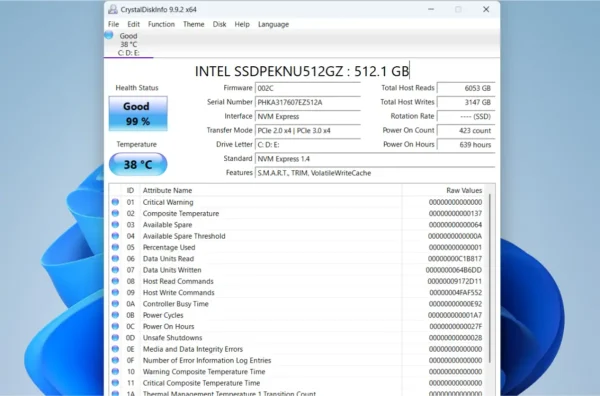Select the Power On Hours attribute row

click(x=298, y=326)
